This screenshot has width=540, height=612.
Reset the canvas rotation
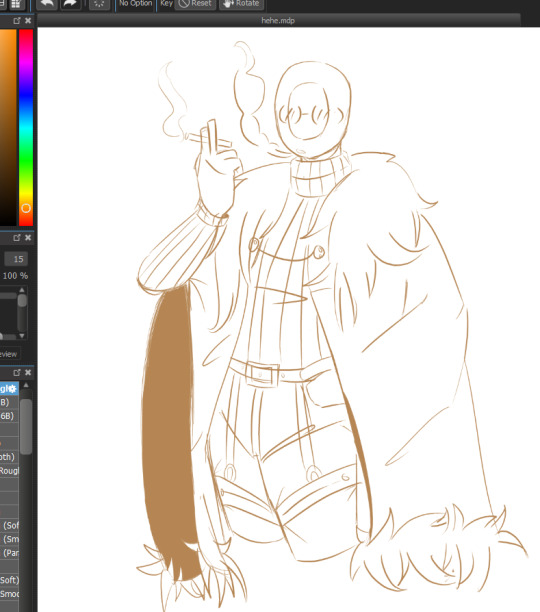click(195, 4)
